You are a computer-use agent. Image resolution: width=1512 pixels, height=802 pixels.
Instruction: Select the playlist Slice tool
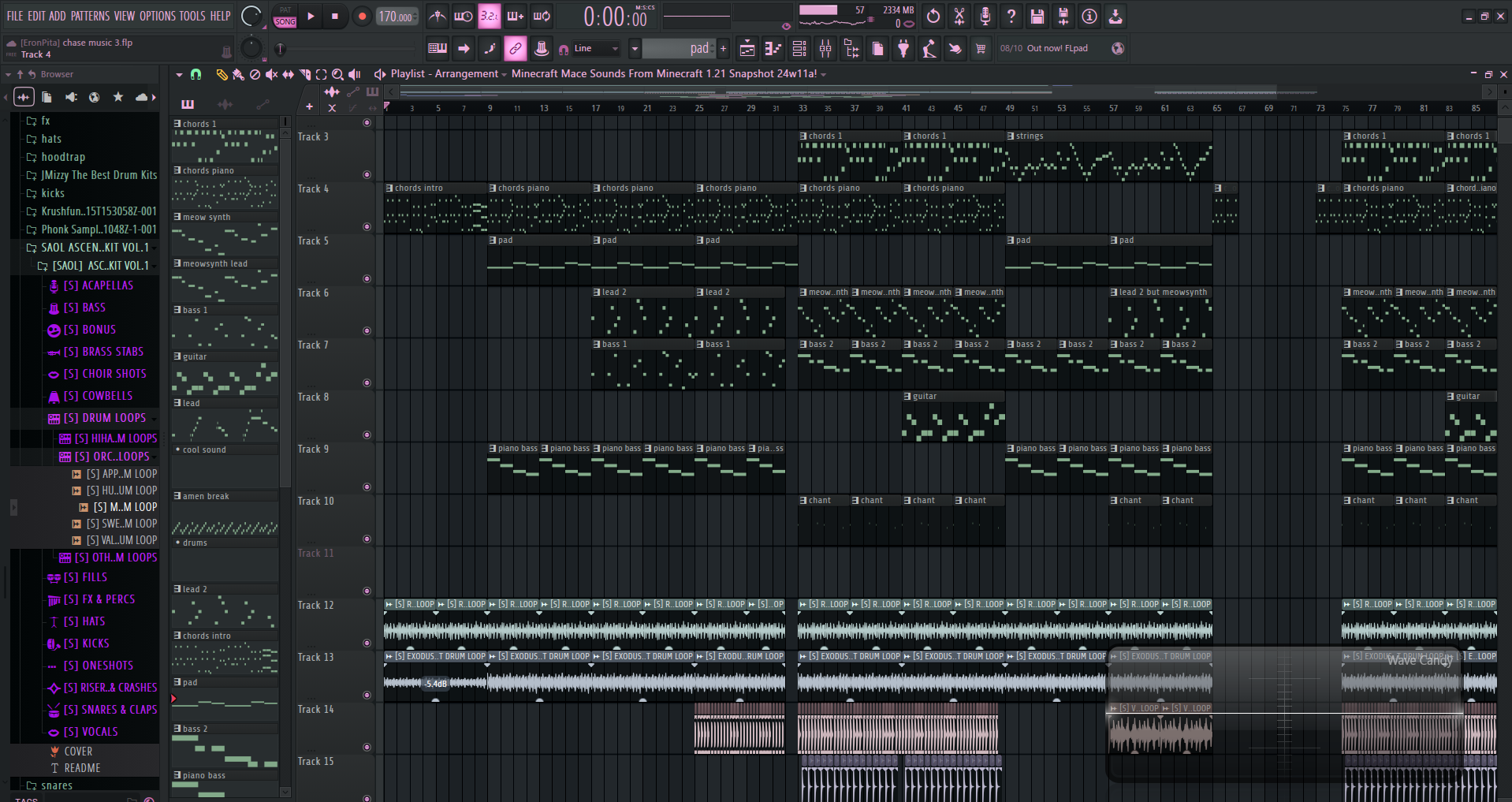point(304,74)
